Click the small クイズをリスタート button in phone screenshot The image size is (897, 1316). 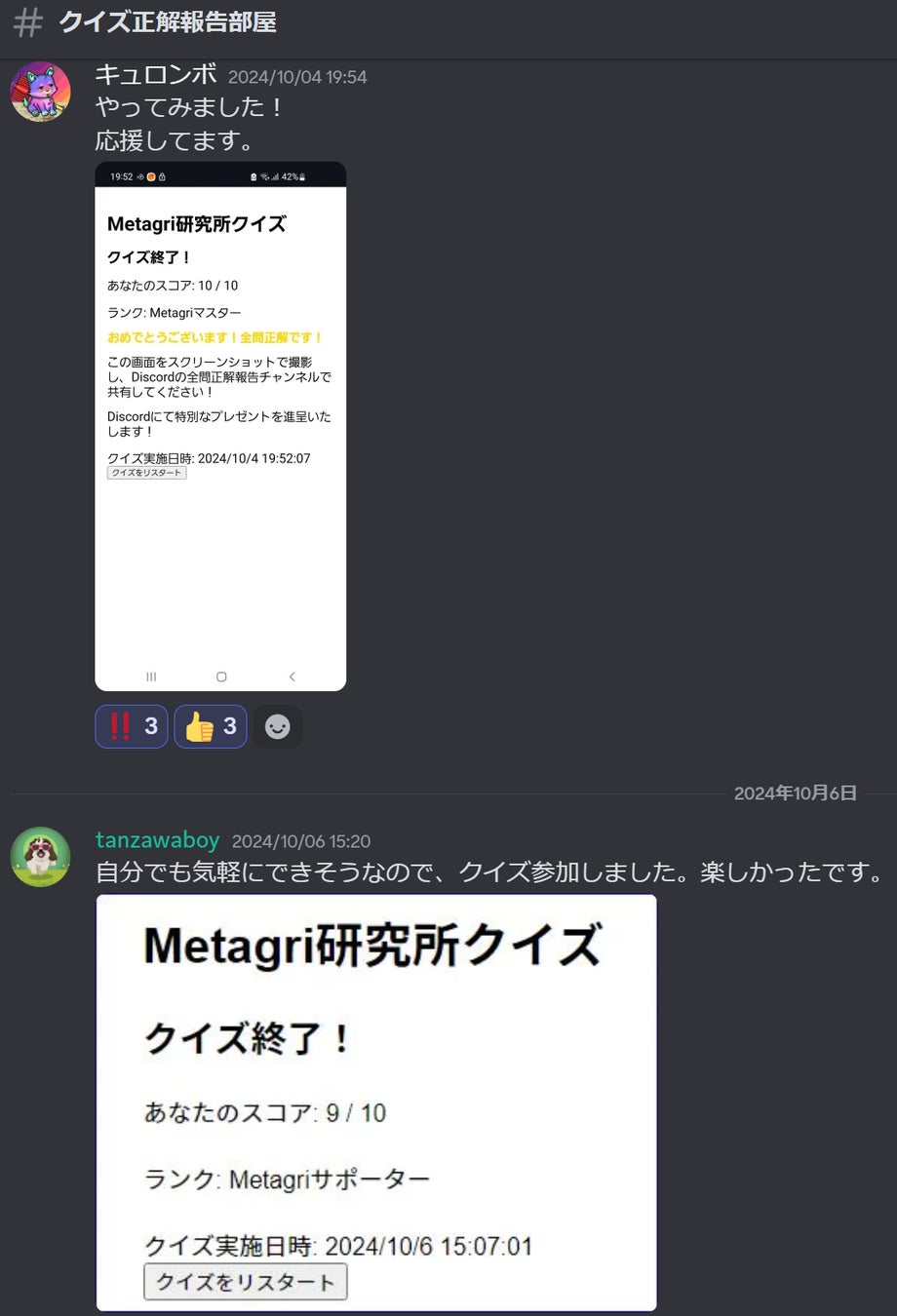pos(146,473)
